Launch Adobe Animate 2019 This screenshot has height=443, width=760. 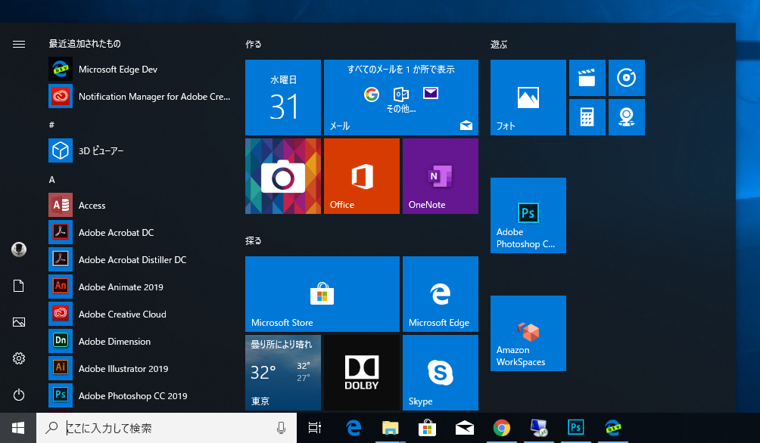click(x=141, y=286)
